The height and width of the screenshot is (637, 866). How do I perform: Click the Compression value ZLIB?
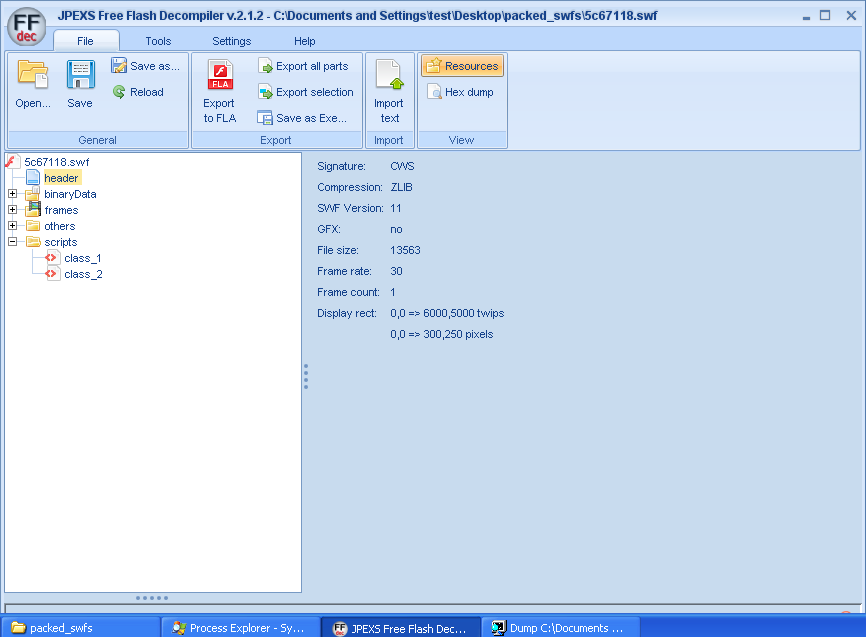pyautogui.click(x=402, y=187)
